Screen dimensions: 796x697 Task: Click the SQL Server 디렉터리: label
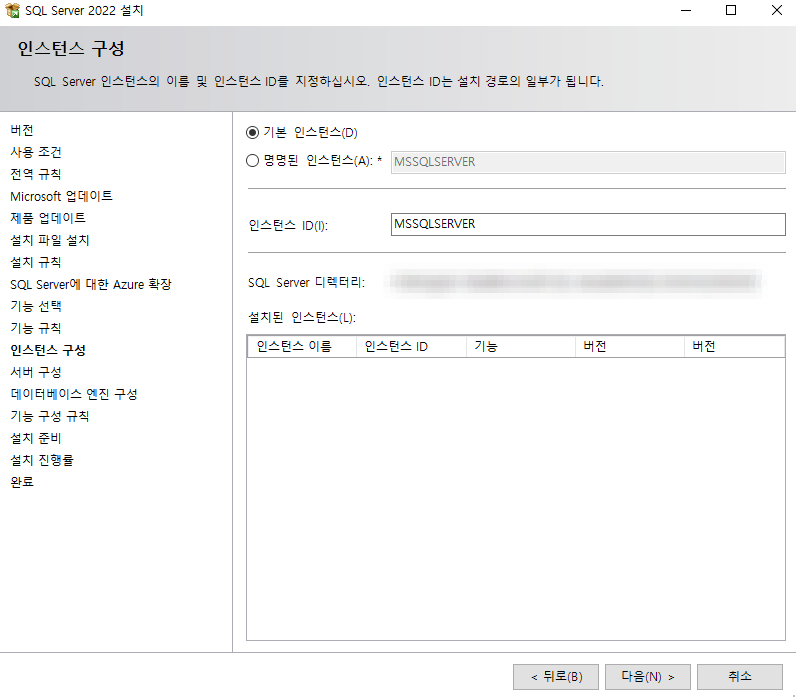pos(307,282)
